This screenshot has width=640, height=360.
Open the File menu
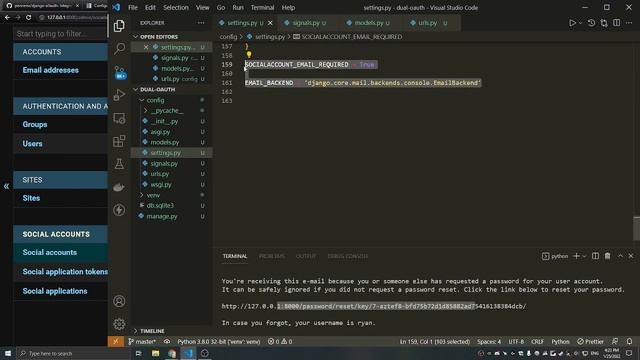133,7
